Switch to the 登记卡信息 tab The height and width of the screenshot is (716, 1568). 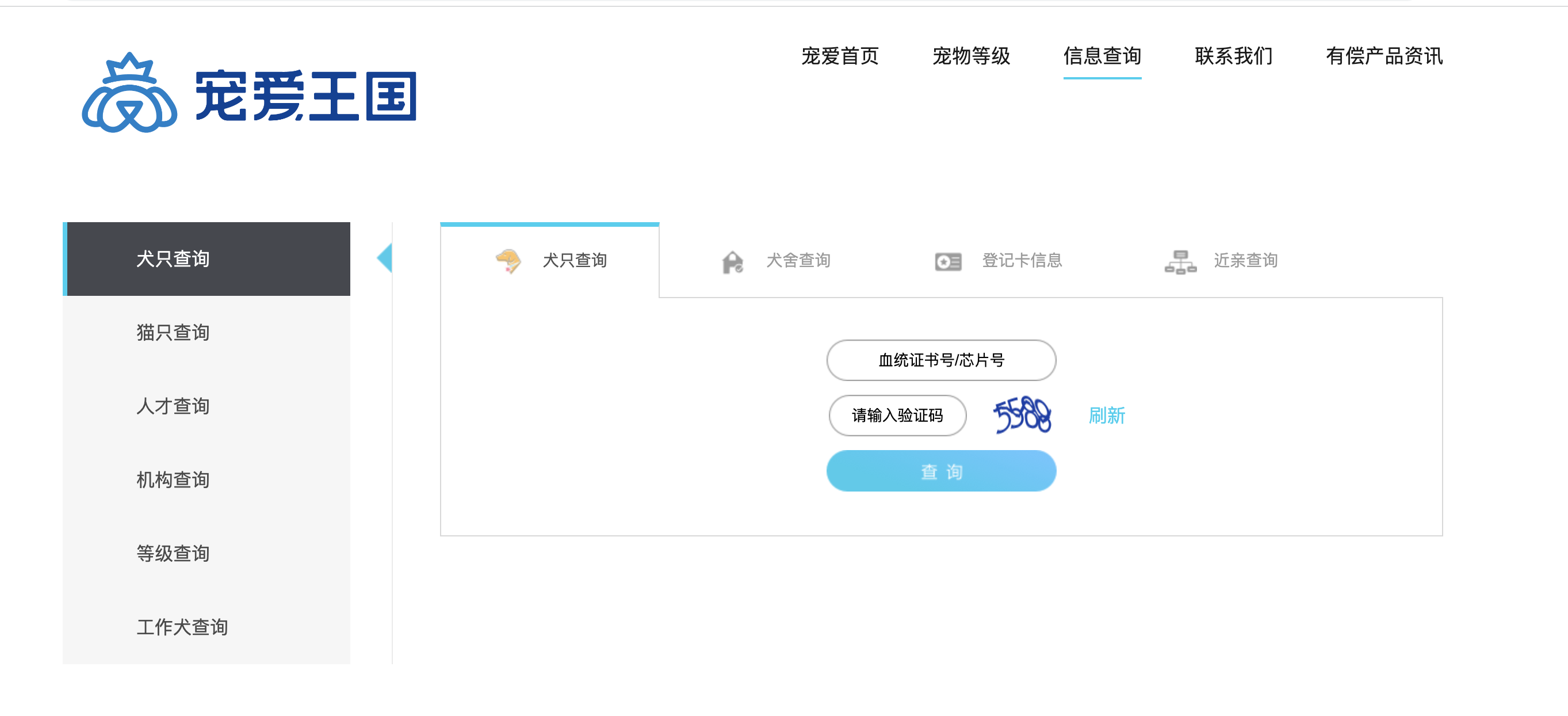[1022, 261]
